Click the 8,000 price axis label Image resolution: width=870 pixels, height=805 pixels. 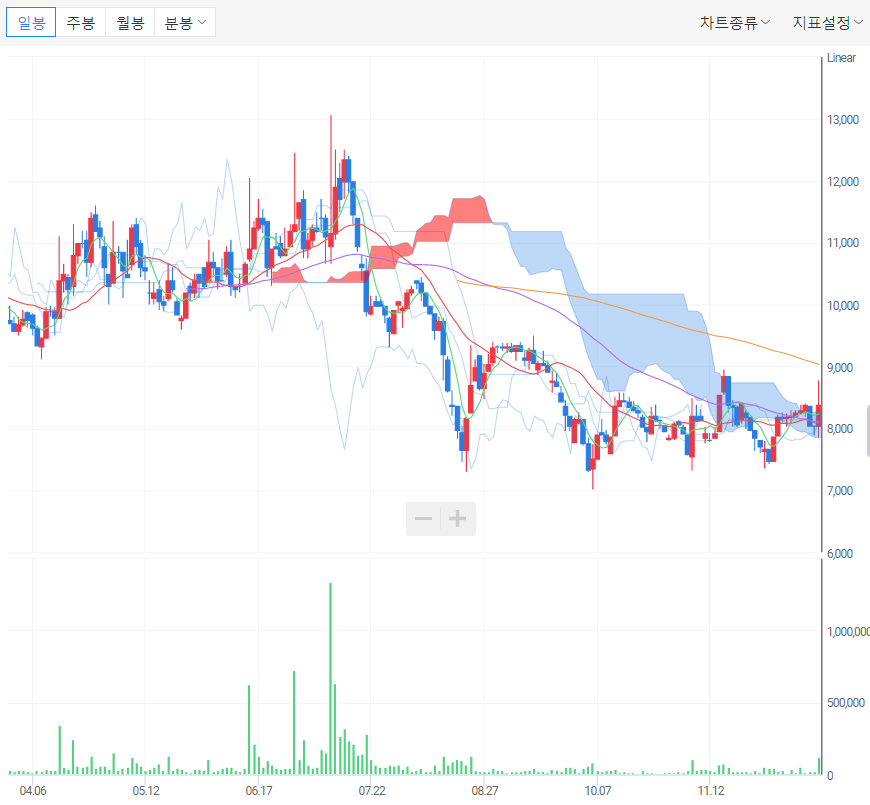pyautogui.click(x=840, y=429)
